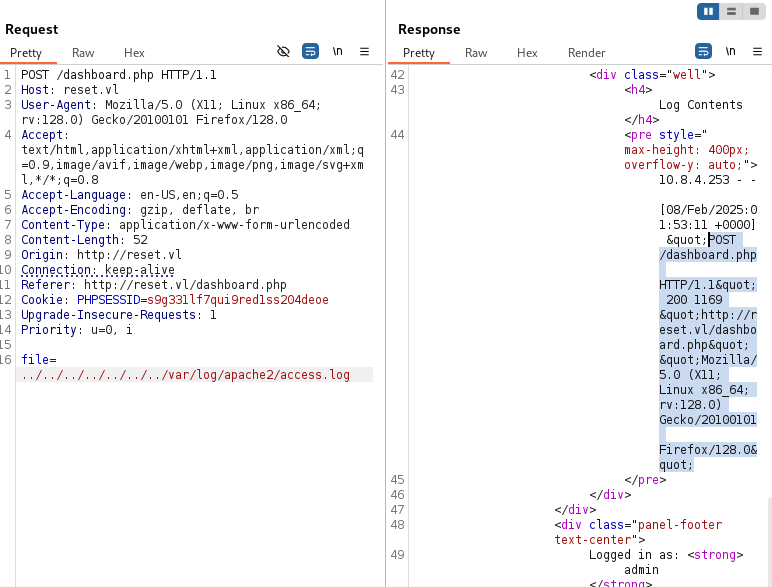Toggle Response word wrap icon
This screenshot has height=587, width=772.
click(x=703, y=51)
